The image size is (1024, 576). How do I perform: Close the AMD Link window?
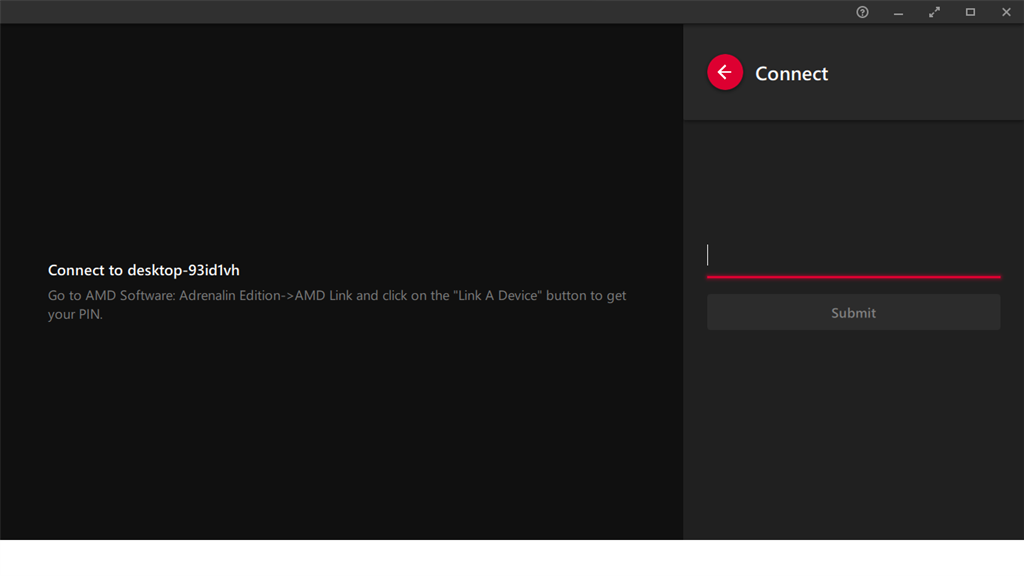click(1006, 12)
